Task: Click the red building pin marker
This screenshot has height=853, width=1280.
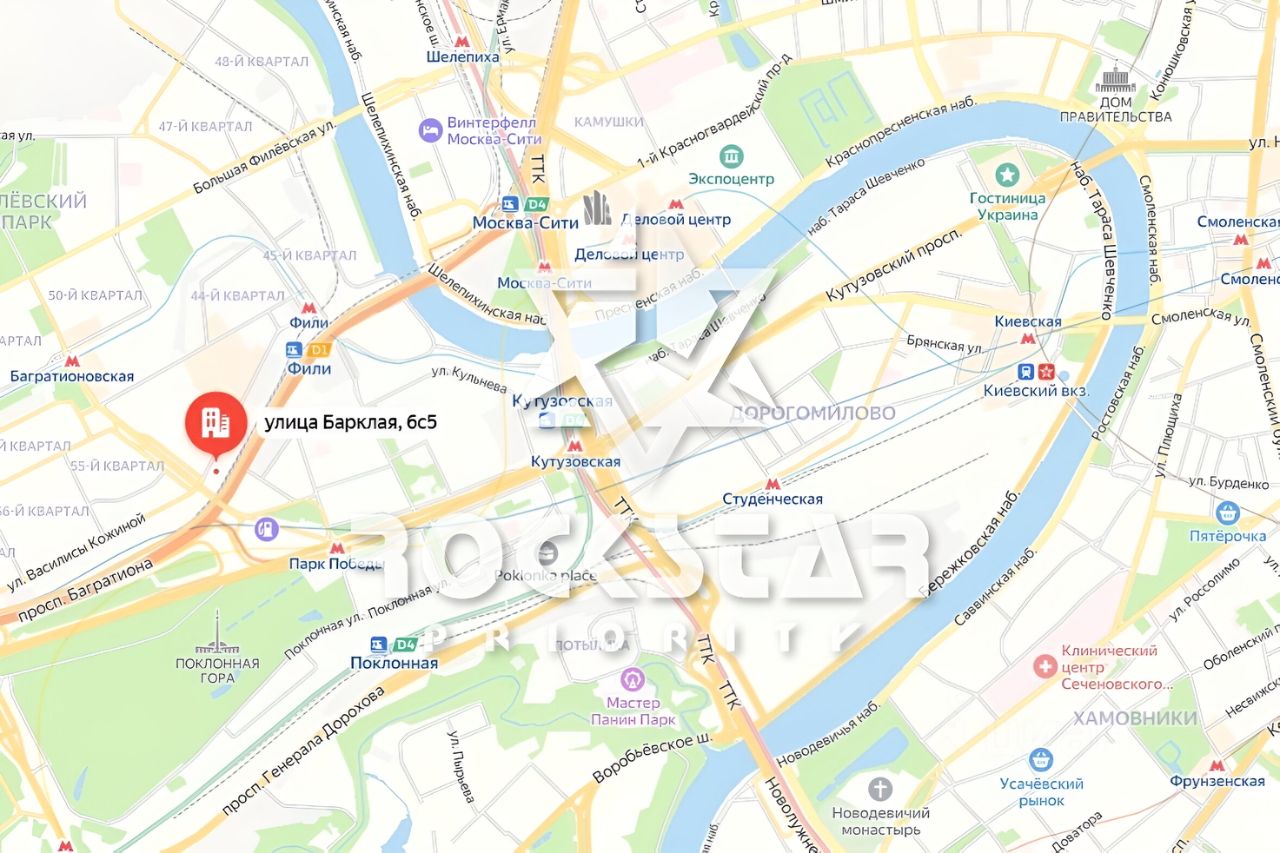Action: point(215,423)
